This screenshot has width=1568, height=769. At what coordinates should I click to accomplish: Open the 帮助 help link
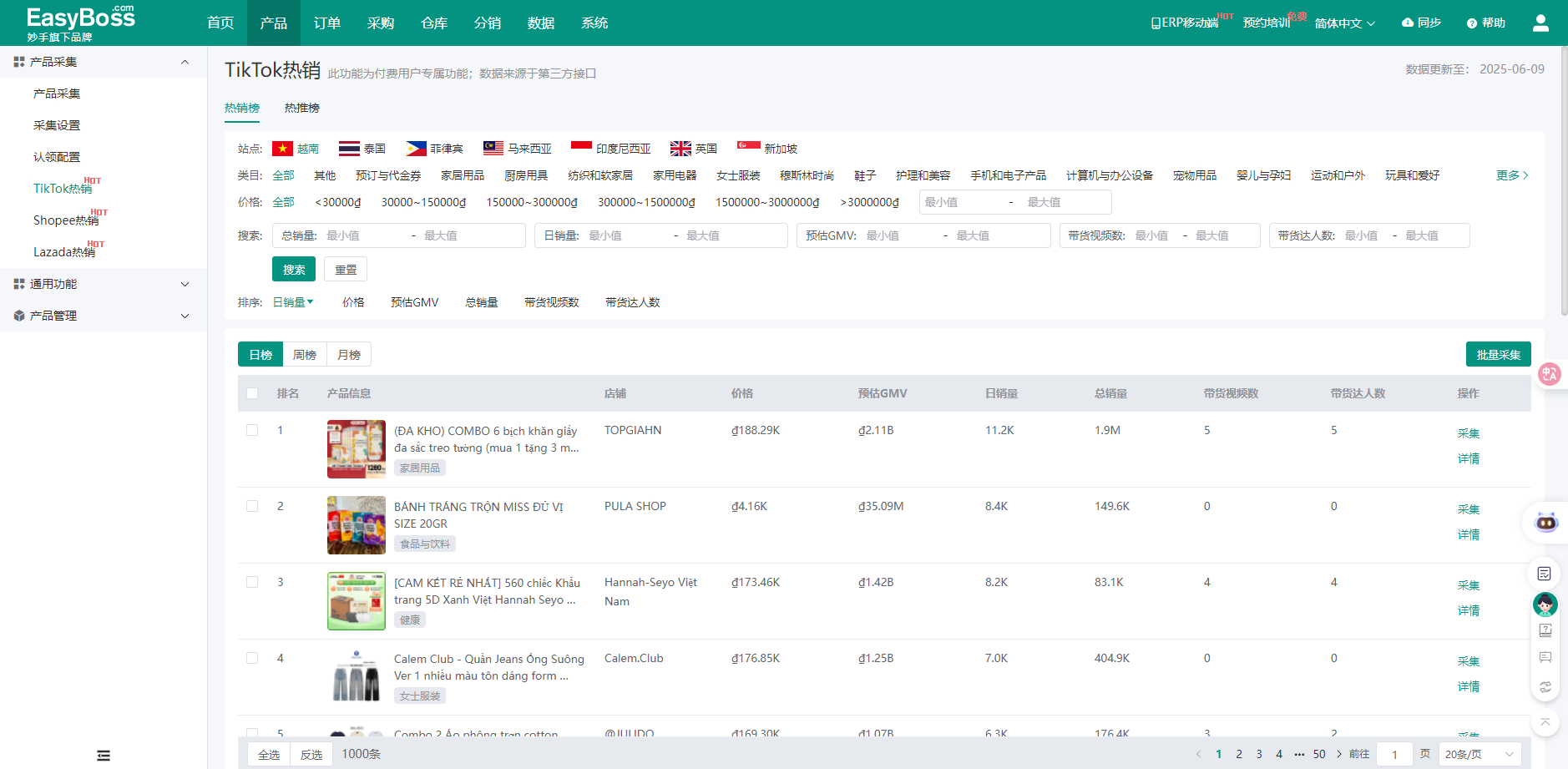pos(1486,23)
